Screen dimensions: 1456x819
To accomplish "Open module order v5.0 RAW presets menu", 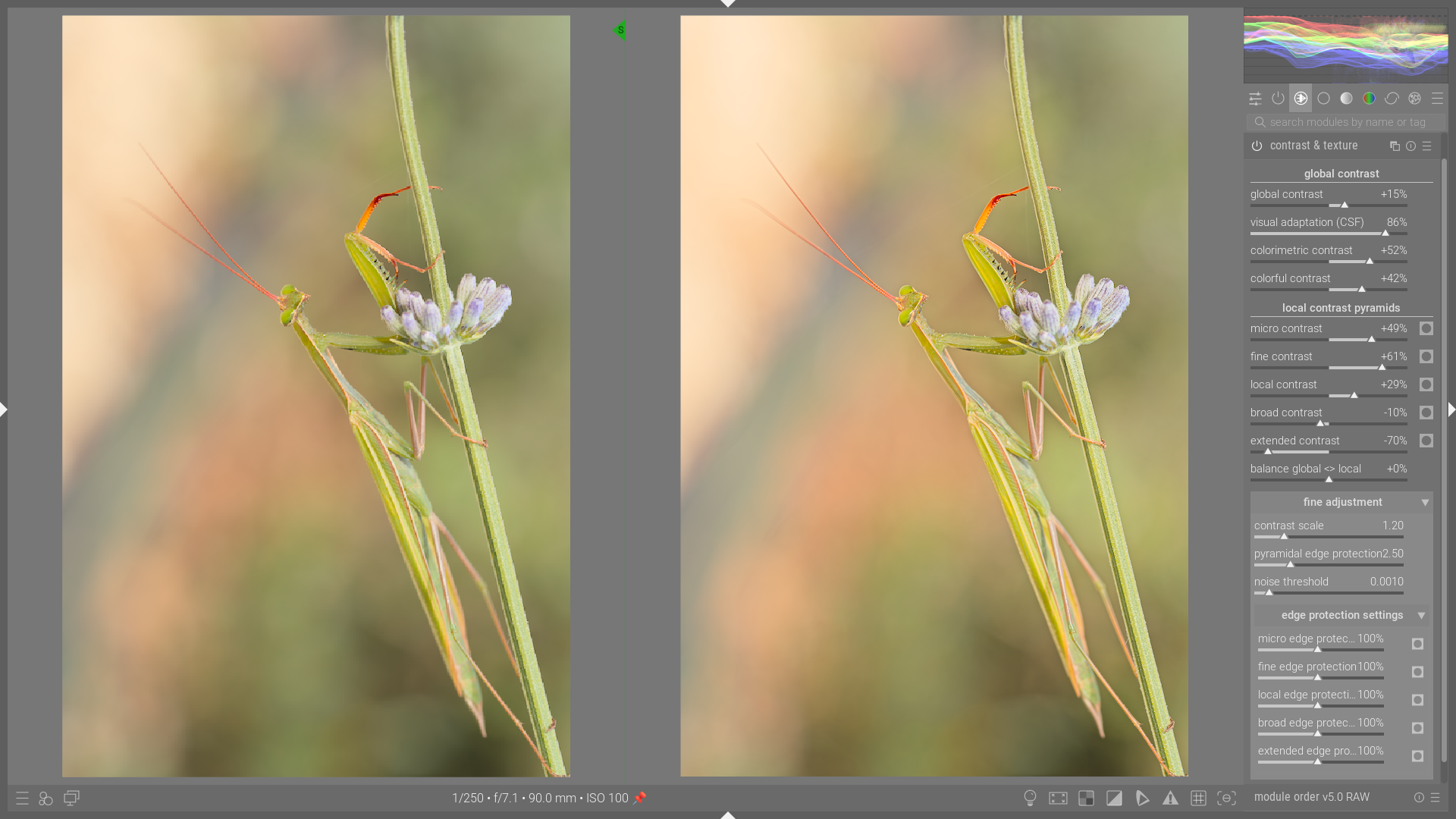I will pyautogui.click(x=1435, y=797).
